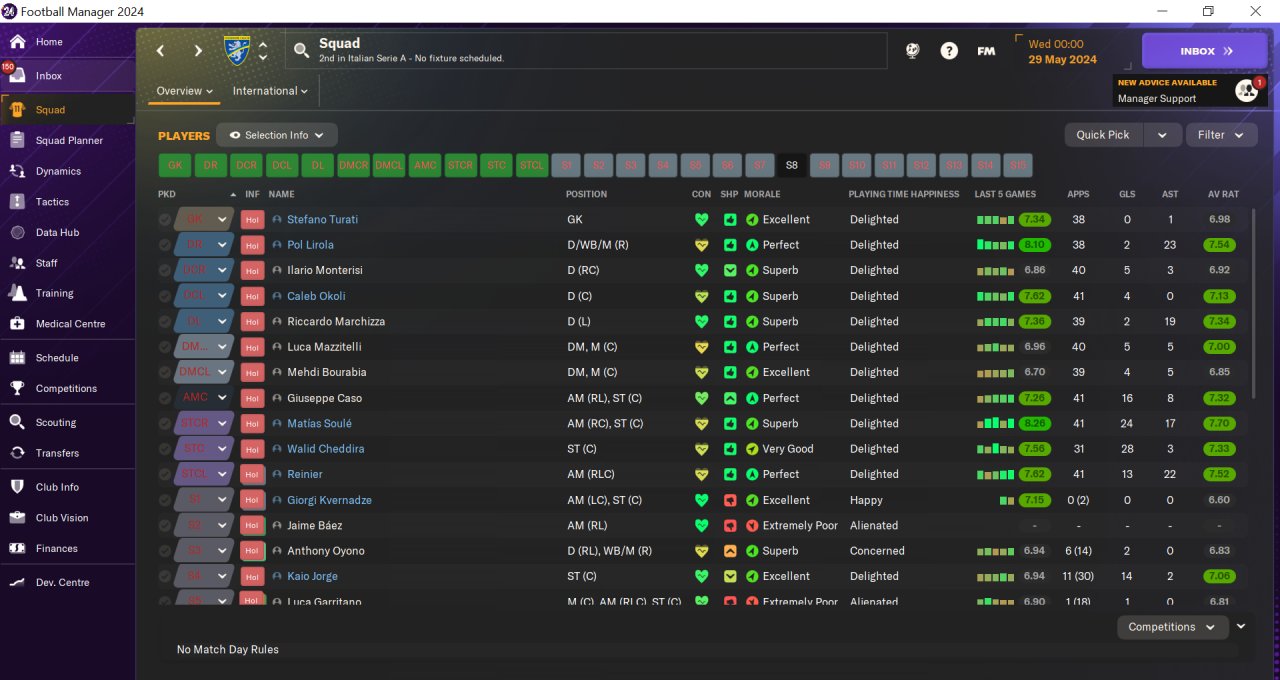1280x680 pixels.
Task: Open the Data Hub
Action: click(x=67, y=232)
